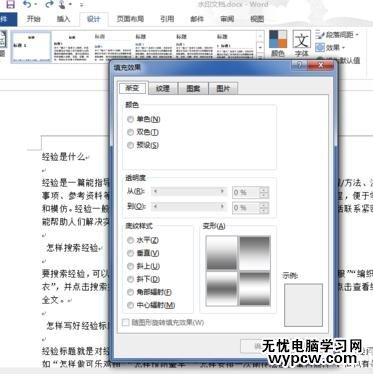Switch to the 页面布局 ribbon tab
This screenshot has height=374, width=373.
[x=130, y=19]
